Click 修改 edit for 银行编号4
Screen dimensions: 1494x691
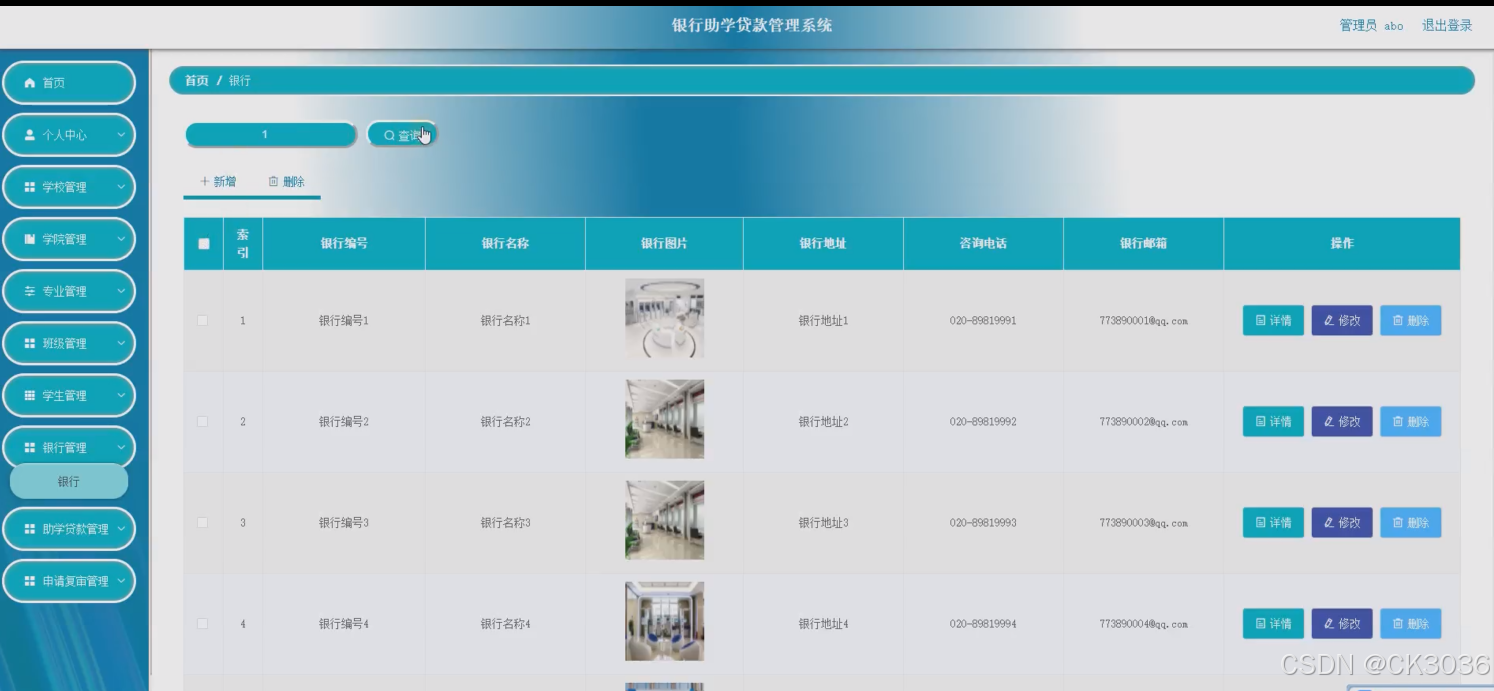[x=1342, y=624]
